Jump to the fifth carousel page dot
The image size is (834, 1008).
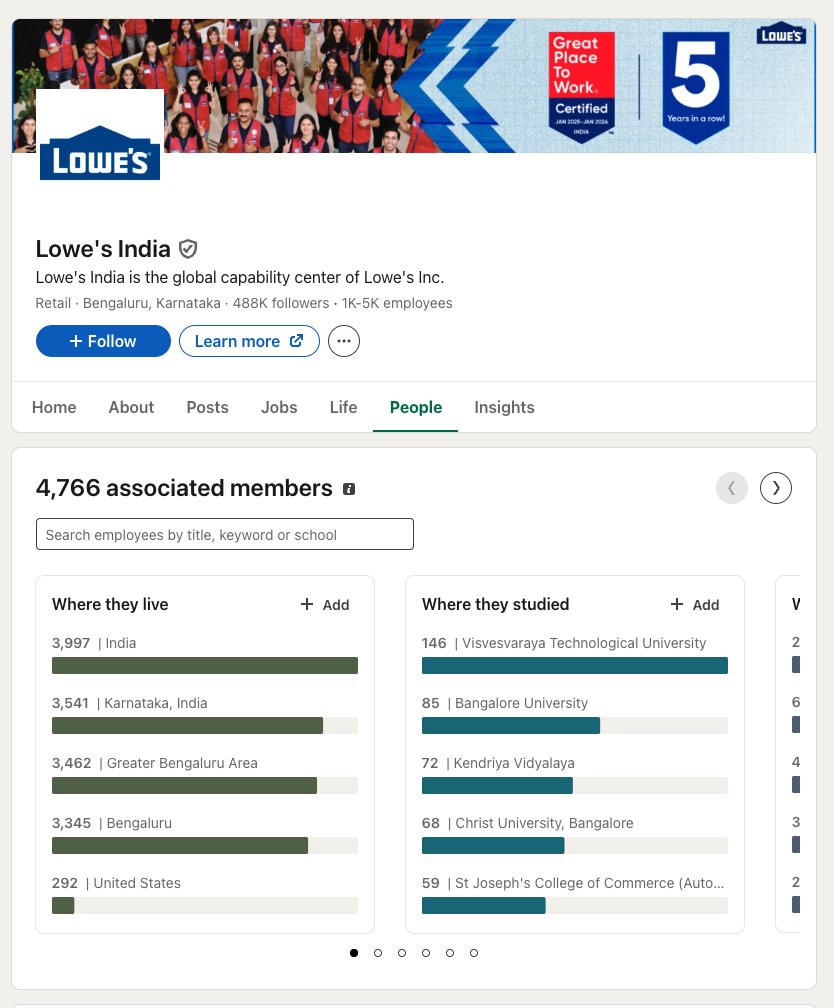click(450, 953)
